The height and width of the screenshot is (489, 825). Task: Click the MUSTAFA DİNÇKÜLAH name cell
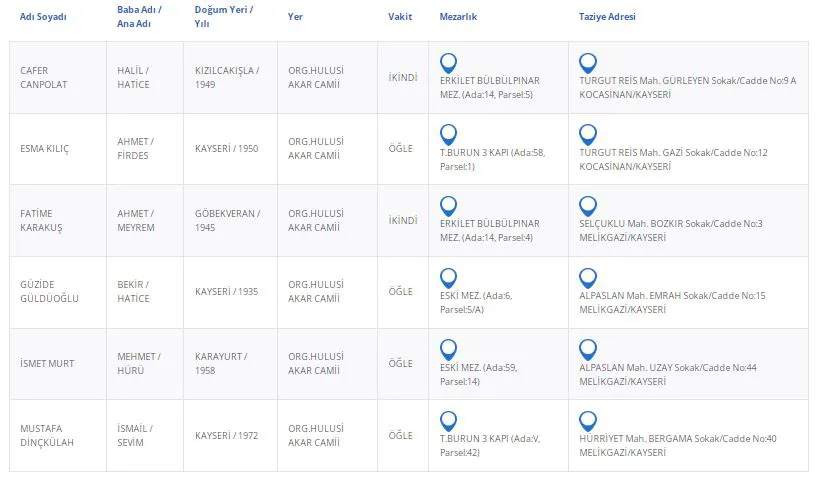pos(48,436)
